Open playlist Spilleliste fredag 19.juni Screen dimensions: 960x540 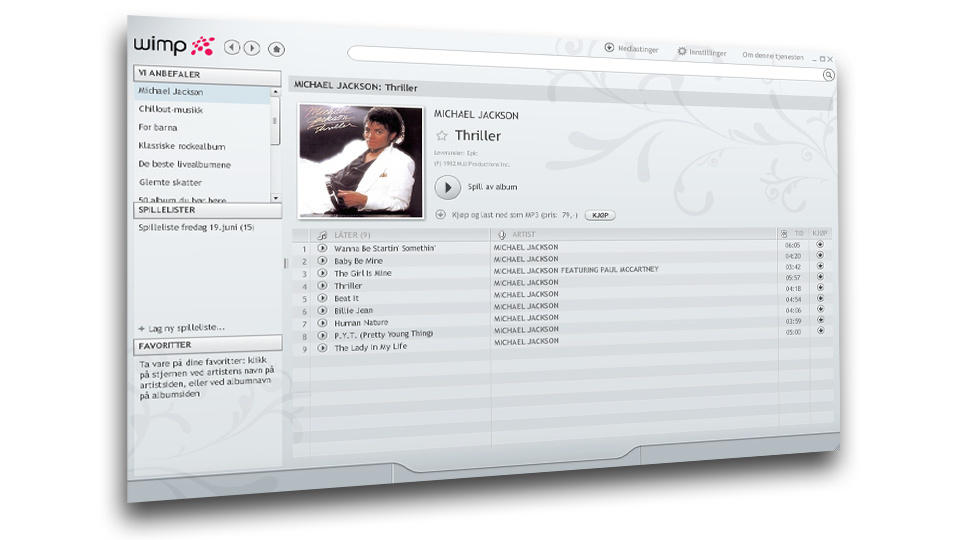196,227
